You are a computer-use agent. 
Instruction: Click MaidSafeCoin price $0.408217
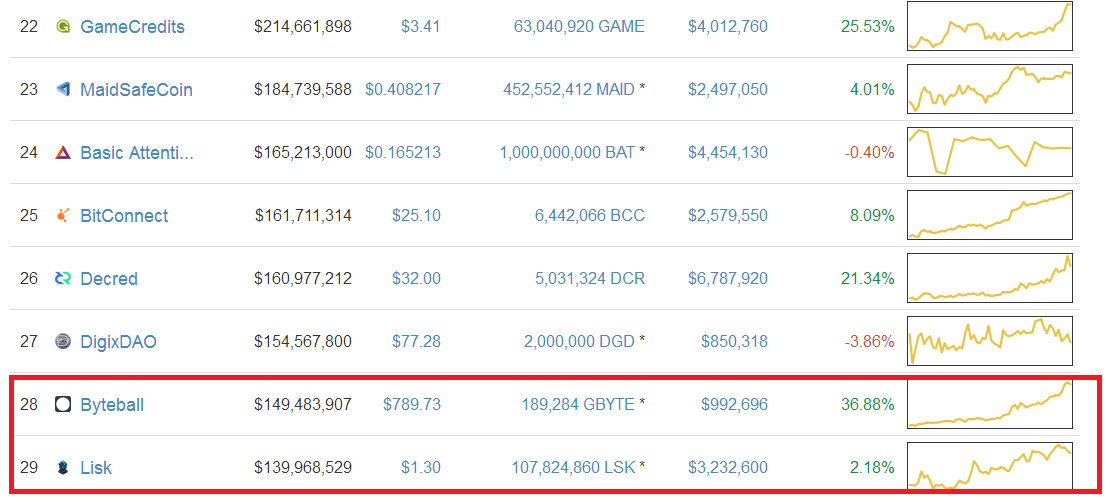pos(403,90)
